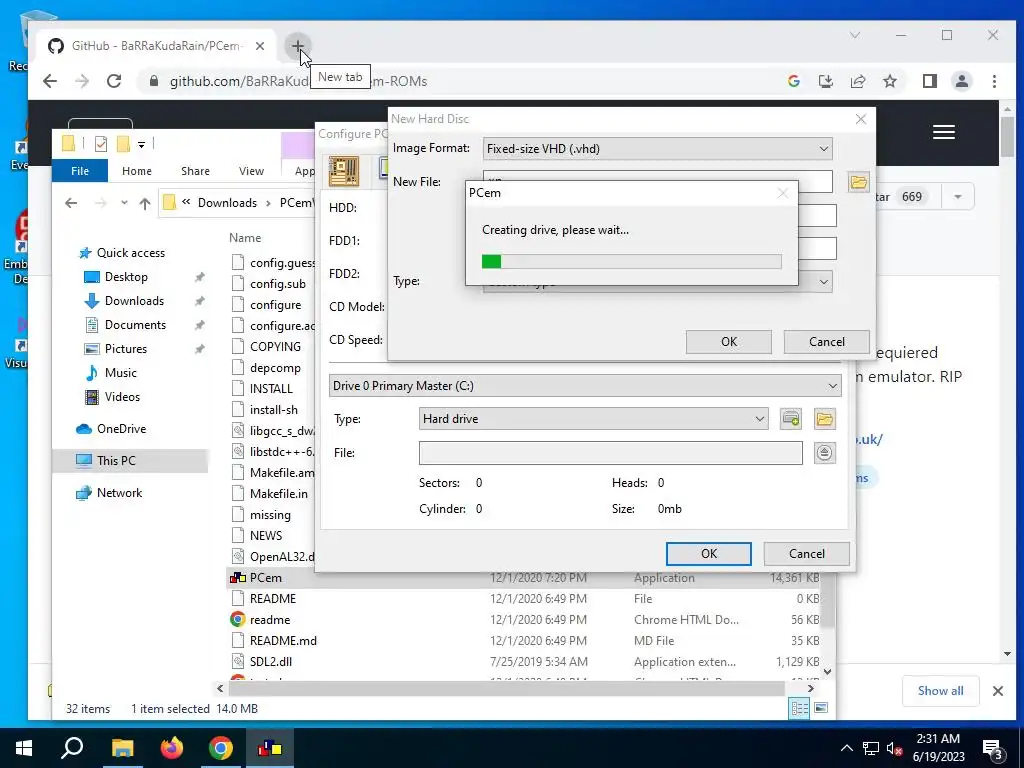
Task: Click the network icon in system tray
Action: 871,749
